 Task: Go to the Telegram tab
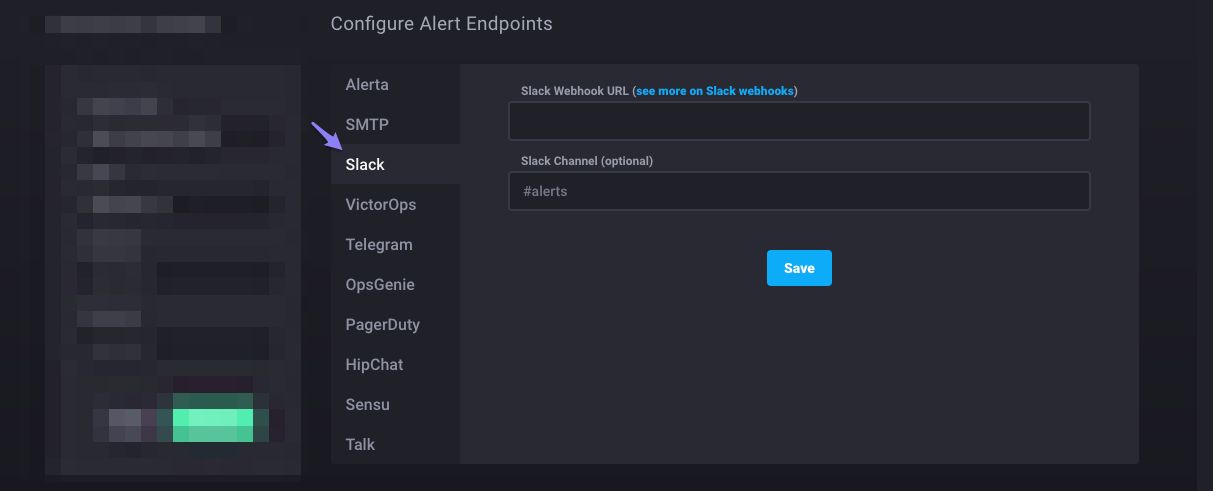[379, 245]
